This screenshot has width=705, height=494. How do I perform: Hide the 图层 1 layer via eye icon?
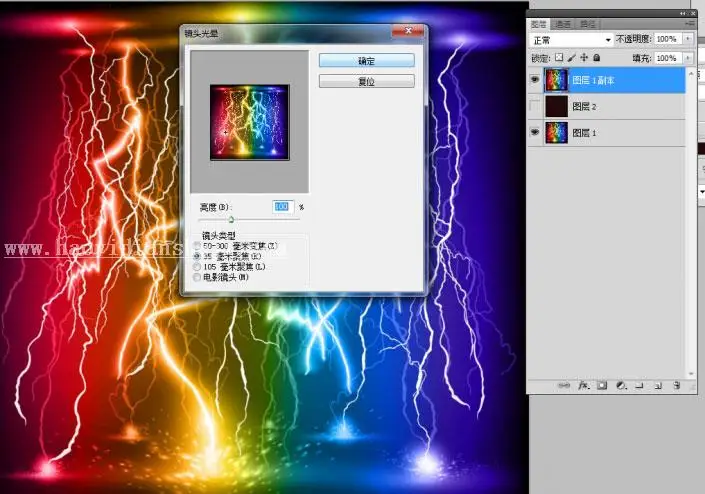click(x=535, y=133)
